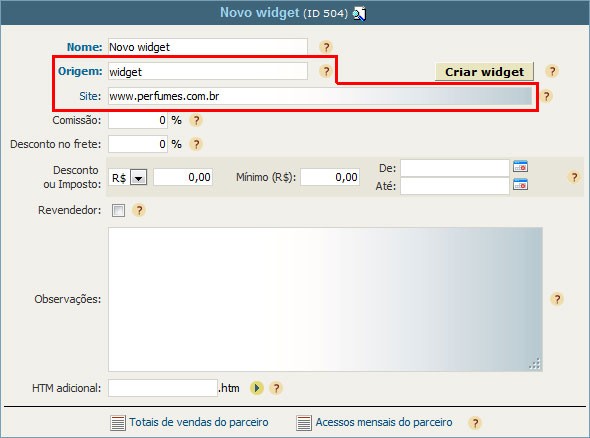Open help icon next to Origem field
This screenshot has height=438, width=590.
point(326,71)
